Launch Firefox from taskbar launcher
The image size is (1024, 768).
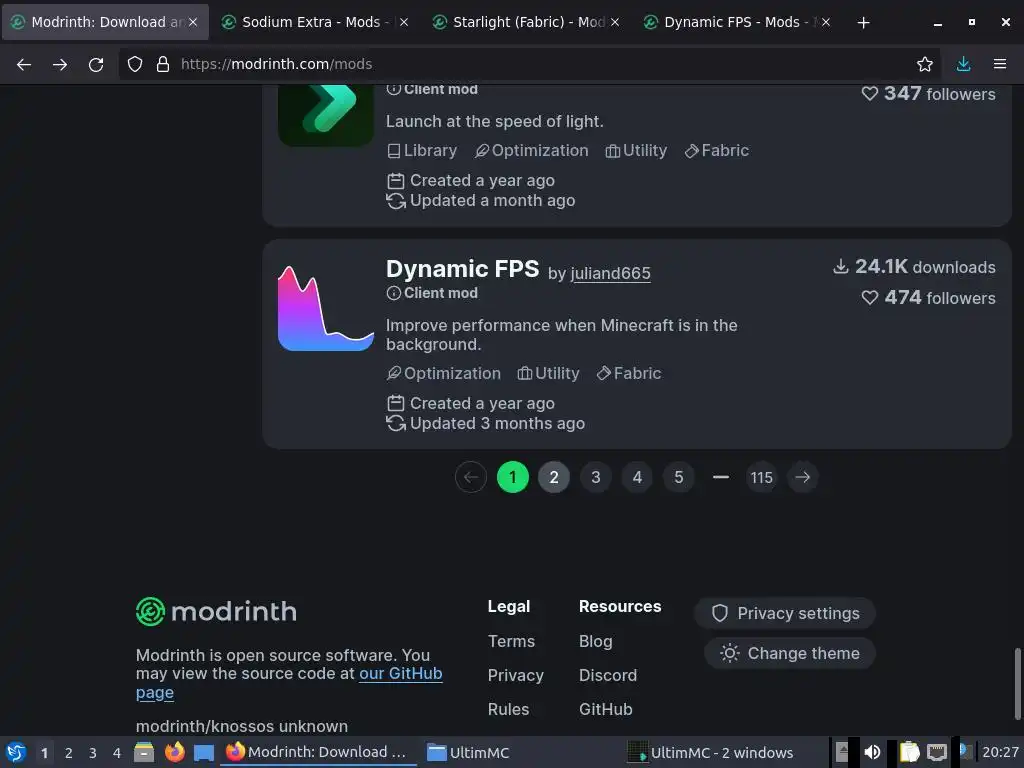click(175, 752)
